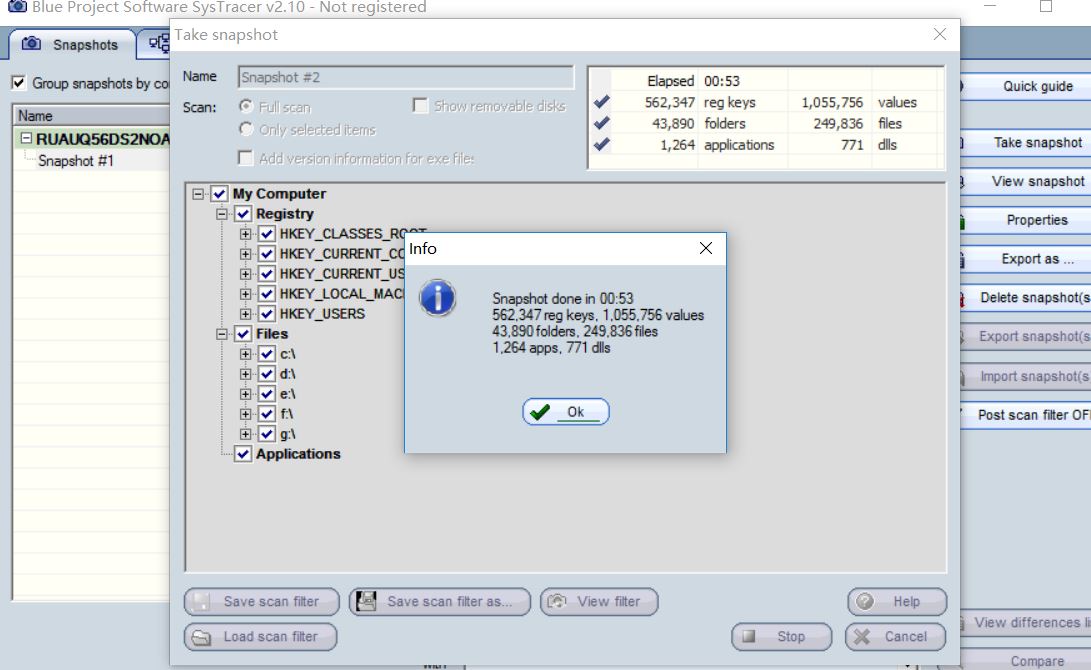Expand the d:\ drive node
The height and width of the screenshot is (670, 1091).
(x=245, y=374)
